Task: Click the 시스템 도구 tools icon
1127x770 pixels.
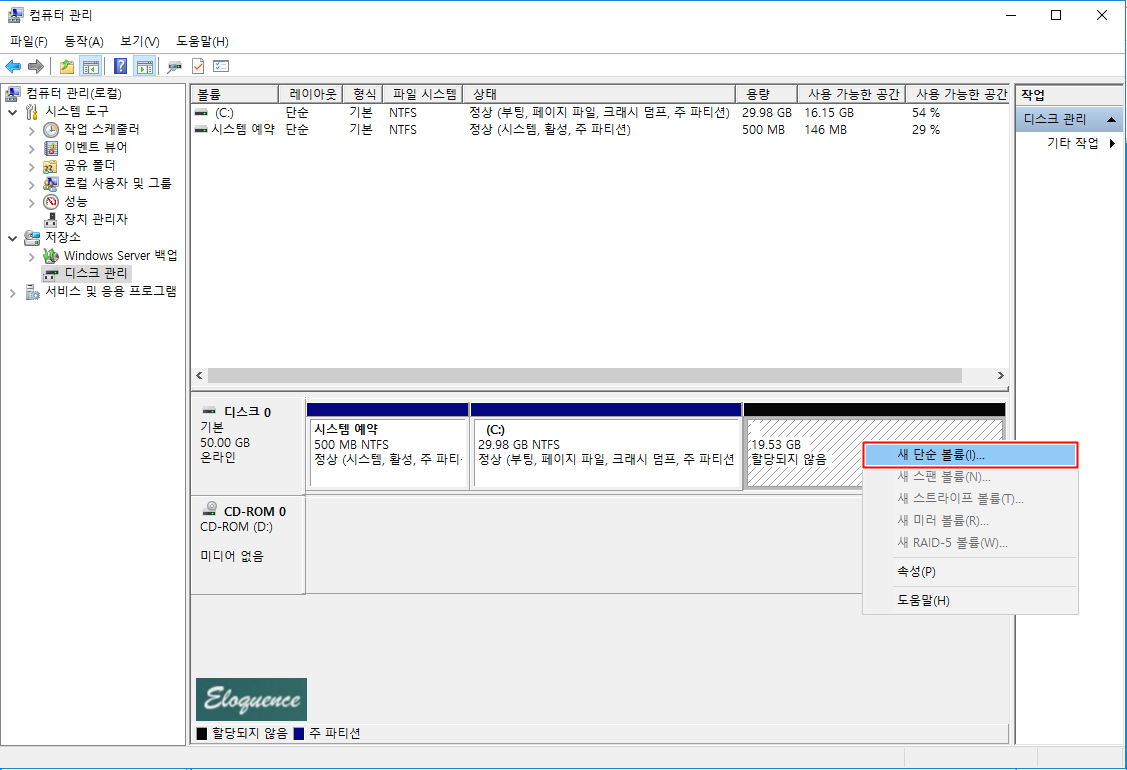Action: click(x=32, y=112)
